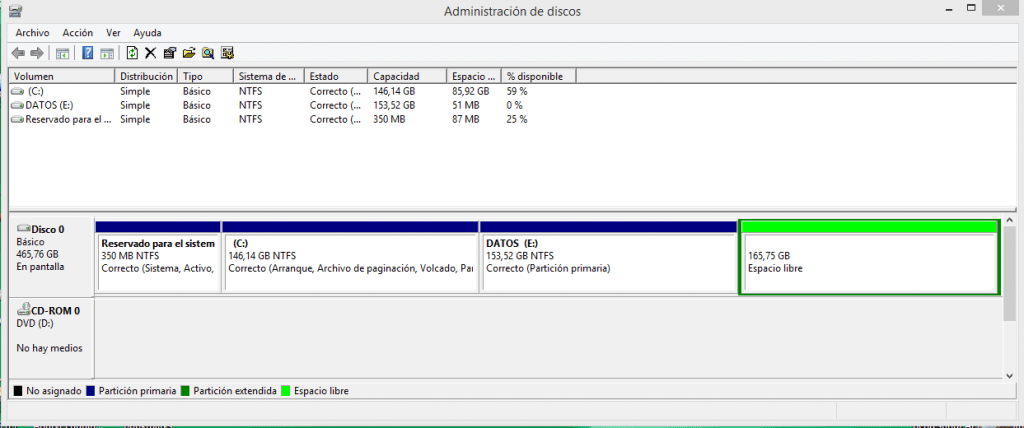Open the Ver menu
Screen dimensions: 1024x428
[113, 33]
